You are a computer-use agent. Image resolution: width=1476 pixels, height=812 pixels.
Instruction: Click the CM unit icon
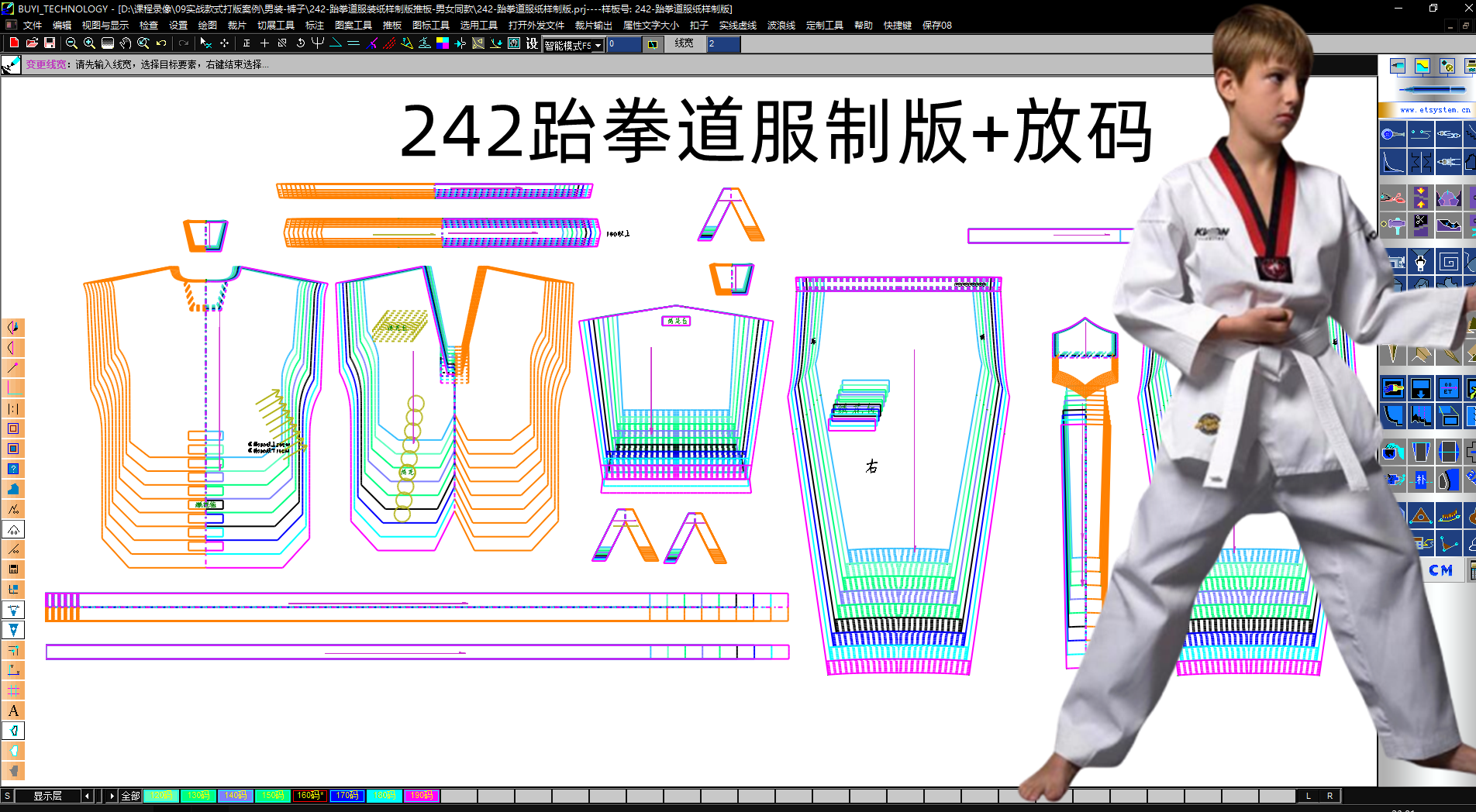click(1440, 570)
